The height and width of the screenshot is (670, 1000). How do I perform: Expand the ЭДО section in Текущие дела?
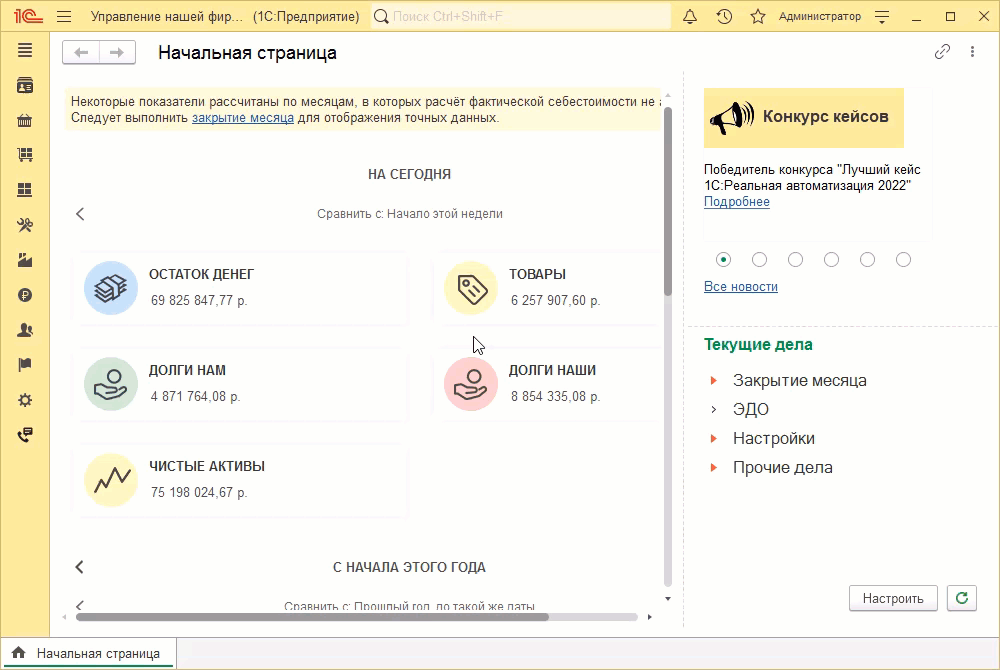point(713,408)
